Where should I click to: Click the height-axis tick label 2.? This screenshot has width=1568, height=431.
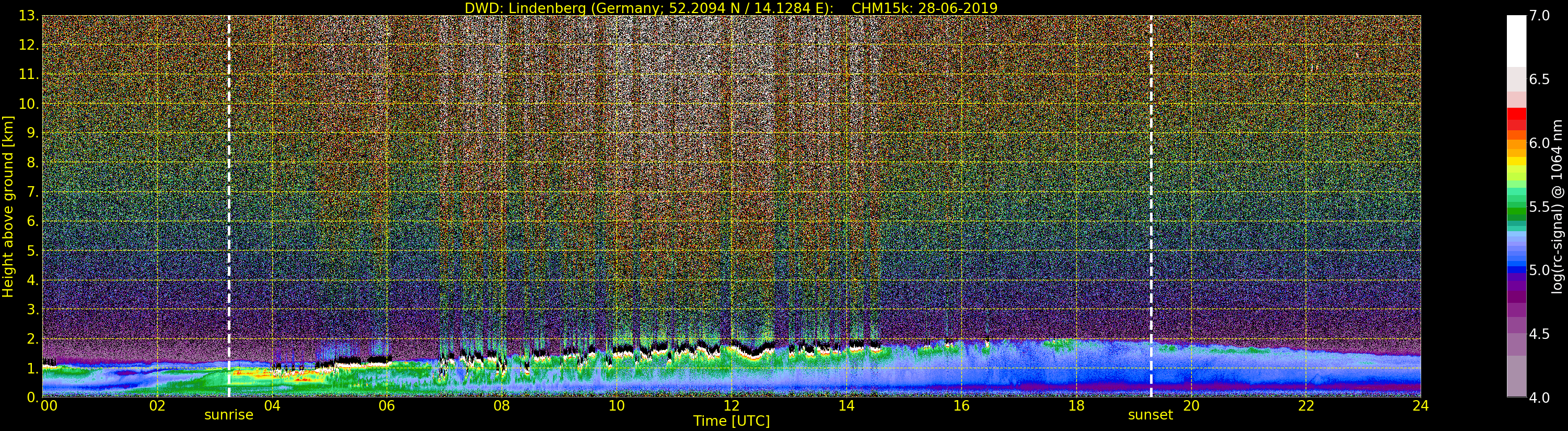point(32,338)
